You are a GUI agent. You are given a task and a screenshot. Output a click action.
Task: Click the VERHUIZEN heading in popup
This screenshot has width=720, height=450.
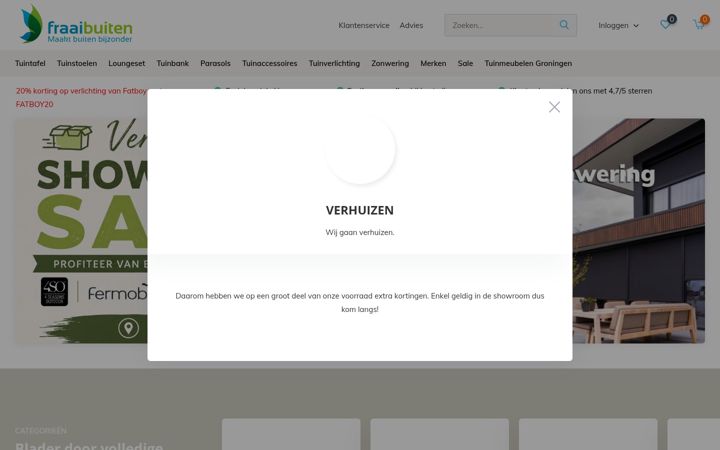[360, 210]
